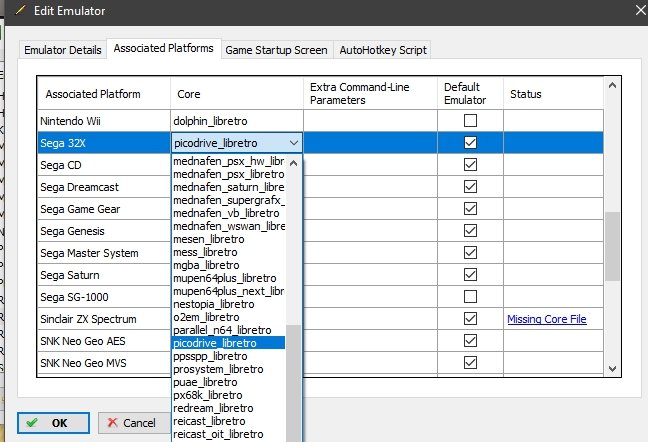Select the Sega Dreamcast platform cell
This screenshot has width=648, height=442.
(x=104, y=187)
